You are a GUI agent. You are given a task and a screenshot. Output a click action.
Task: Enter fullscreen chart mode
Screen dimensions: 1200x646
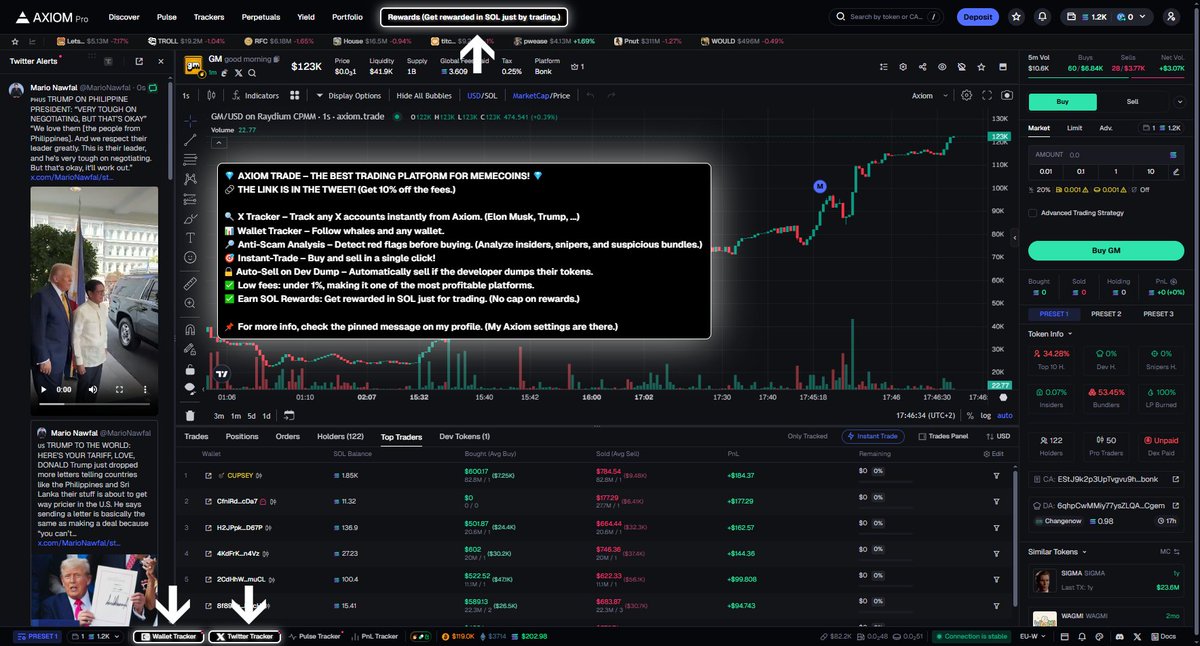click(987, 96)
